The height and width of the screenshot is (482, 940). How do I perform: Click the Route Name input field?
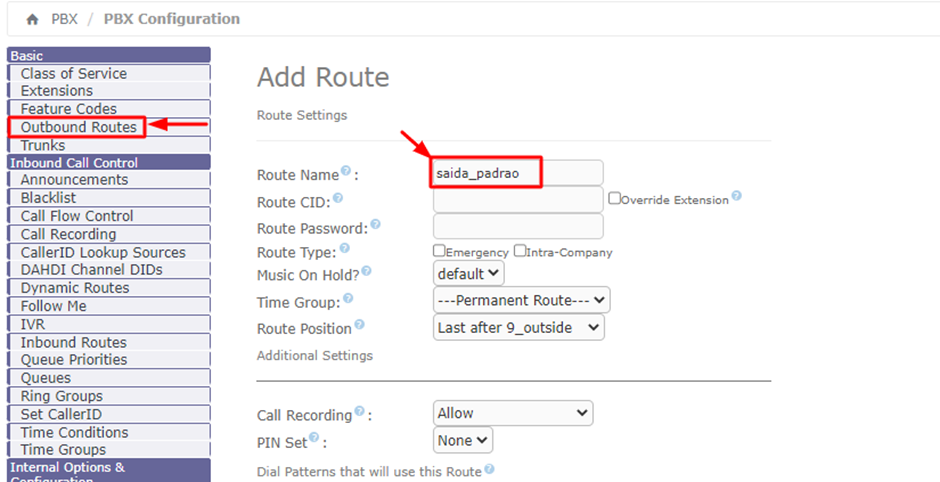pos(517,173)
